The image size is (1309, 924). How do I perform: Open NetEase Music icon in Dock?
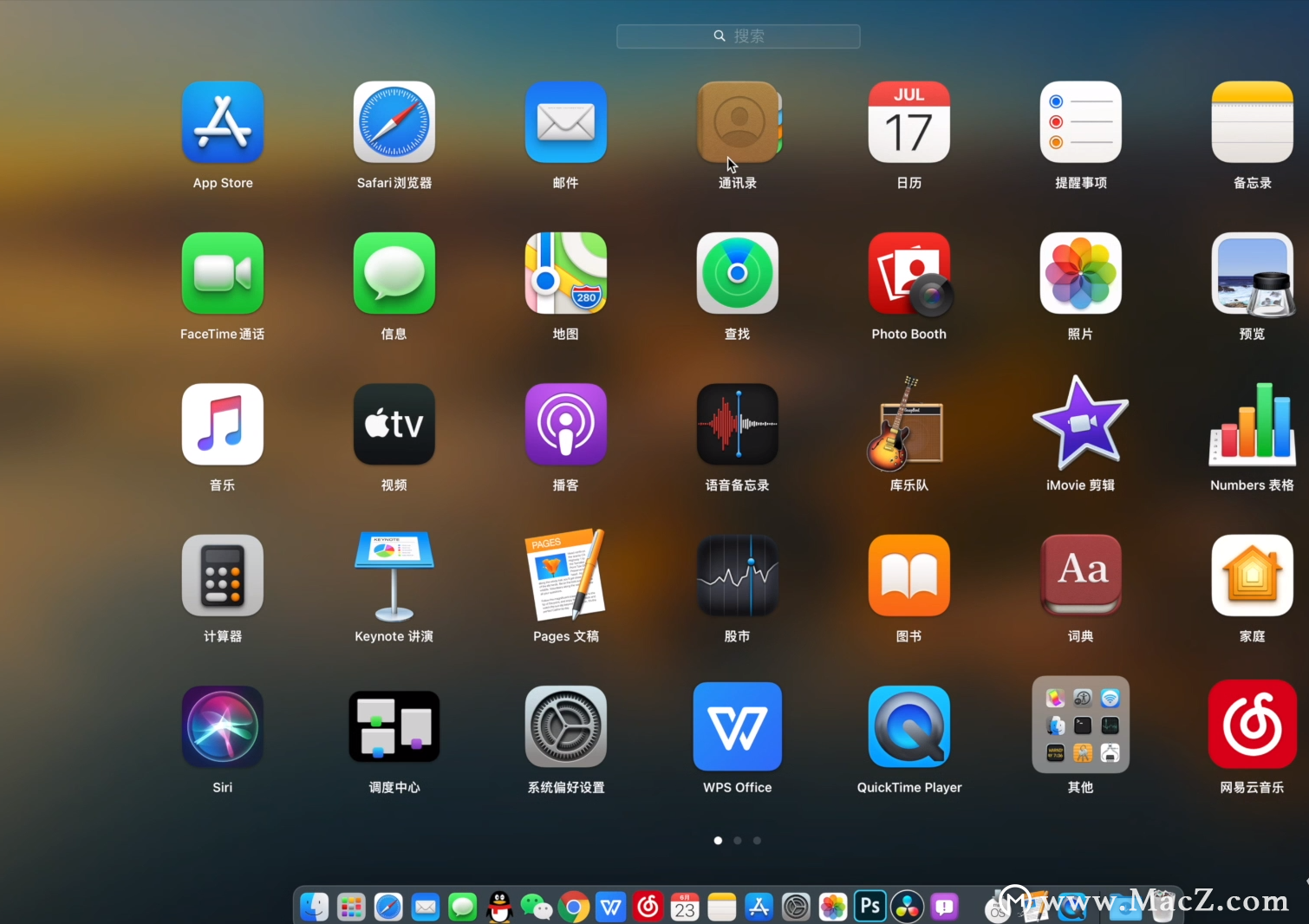pos(648,907)
